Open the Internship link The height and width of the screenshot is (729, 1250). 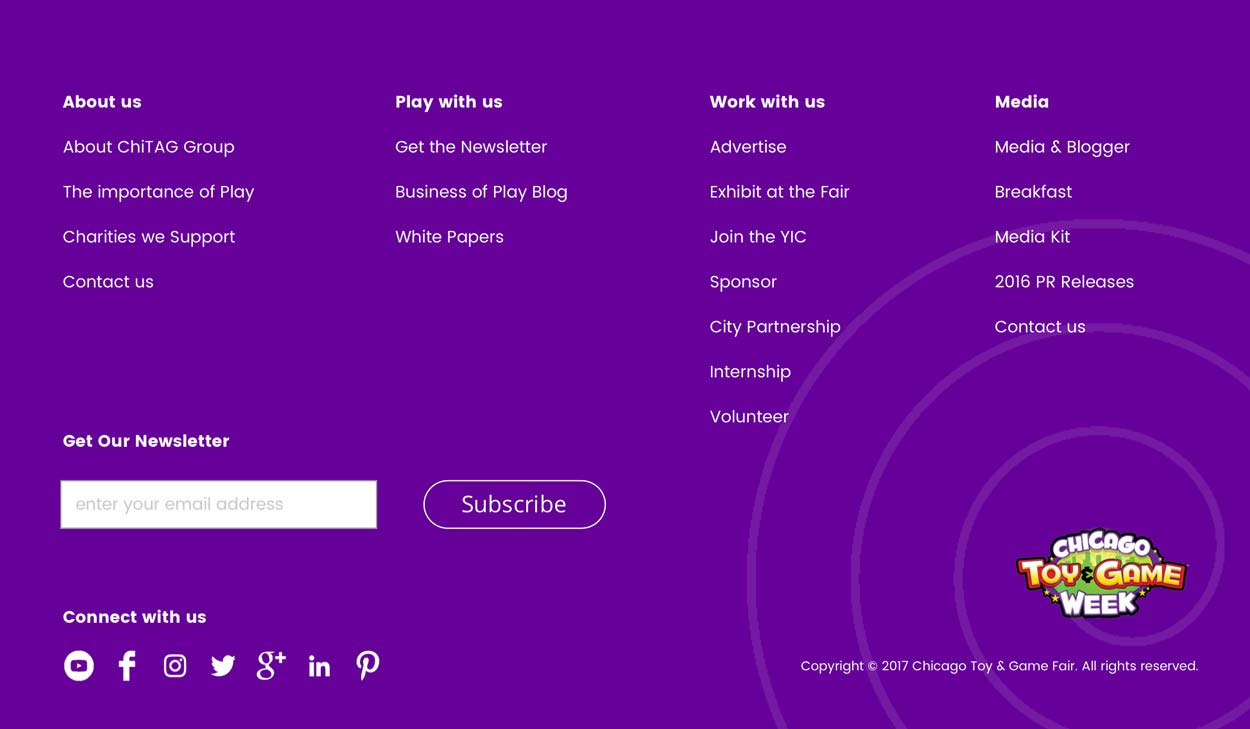750,372
